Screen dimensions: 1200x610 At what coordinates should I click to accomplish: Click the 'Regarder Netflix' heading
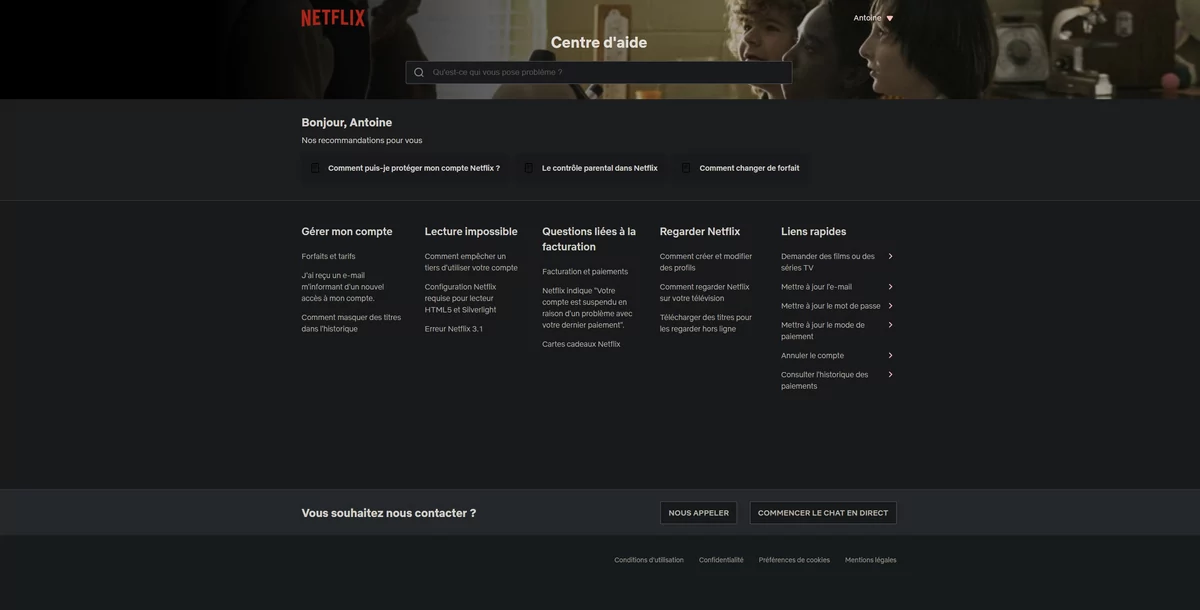coord(700,232)
